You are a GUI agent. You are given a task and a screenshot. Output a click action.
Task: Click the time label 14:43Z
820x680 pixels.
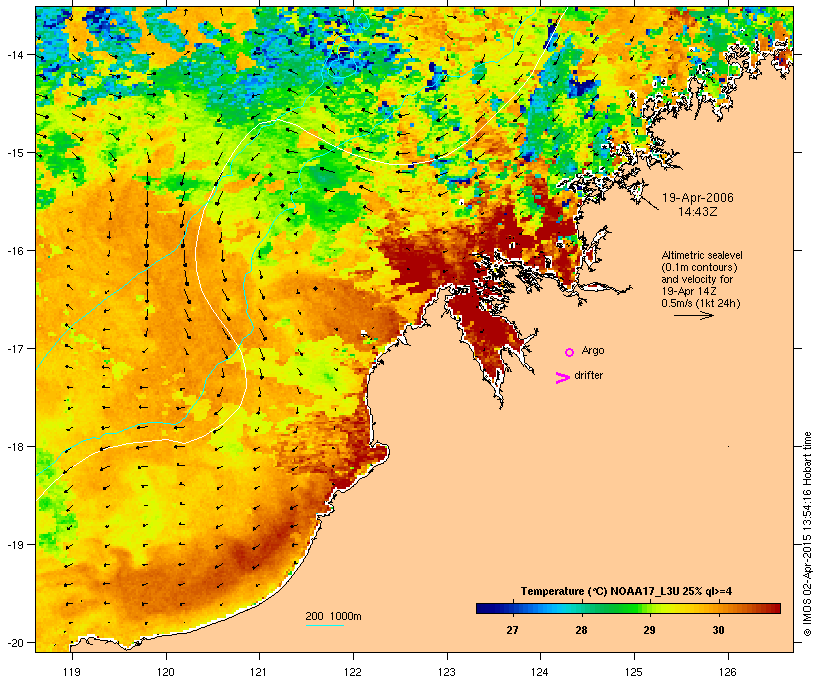pyautogui.click(x=698, y=212)
